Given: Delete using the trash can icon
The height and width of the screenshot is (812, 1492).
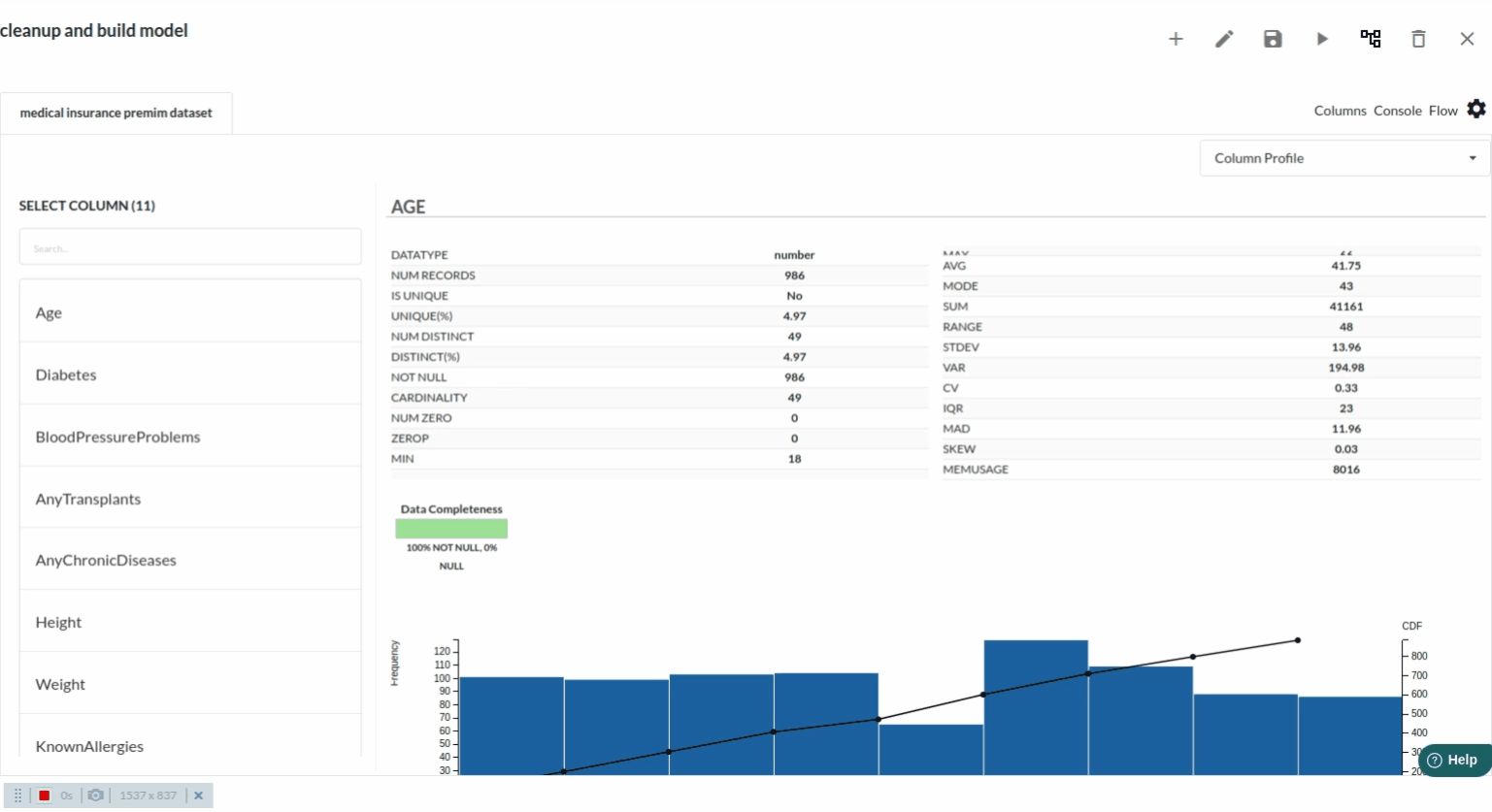Looking at the screenshot, I should coord(1418,39).
